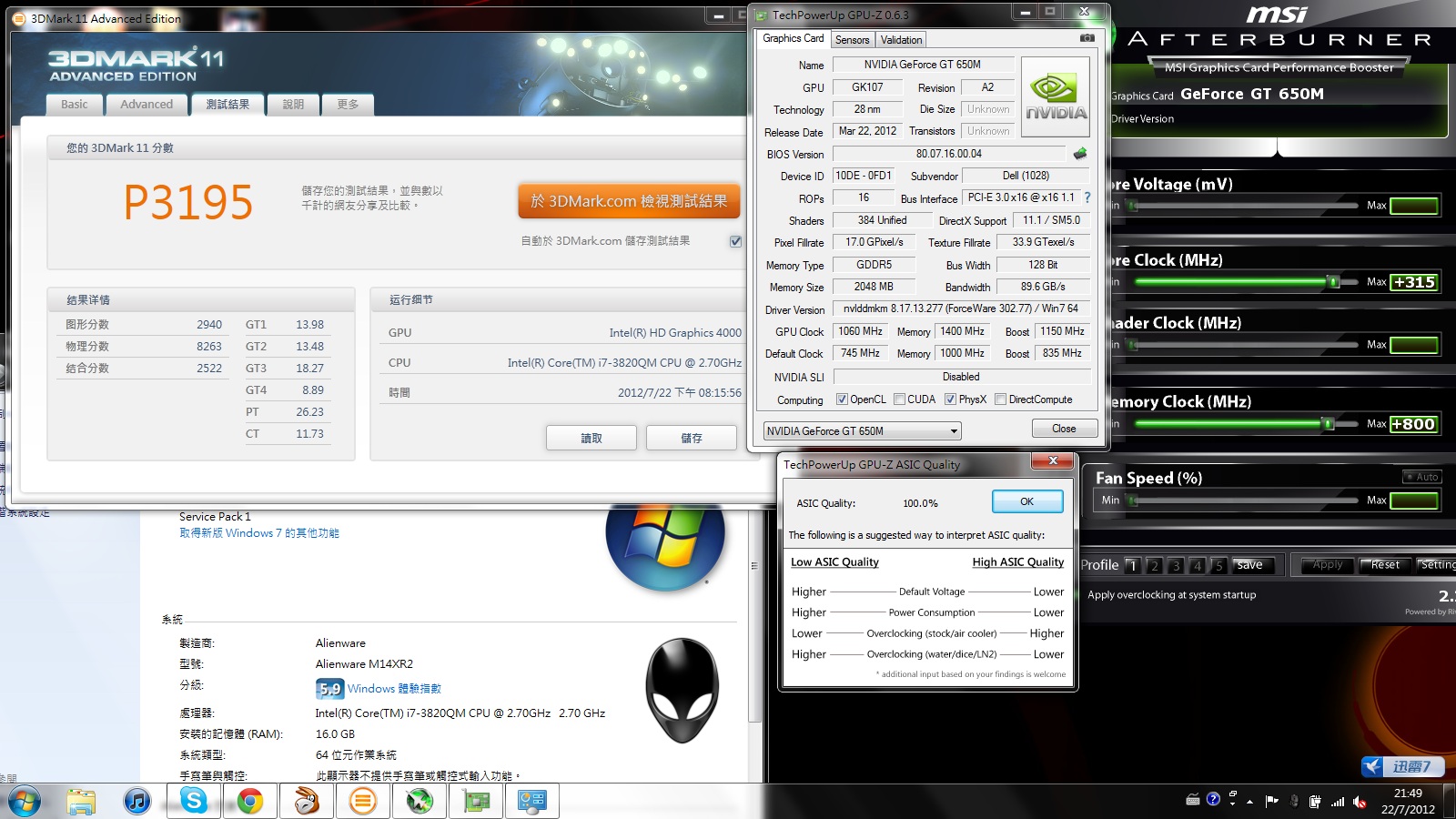Viewport: 1456px width, 819px height.
Task: Click the Xunlei 7 bird widget
Action: (x=1402, y=766)
